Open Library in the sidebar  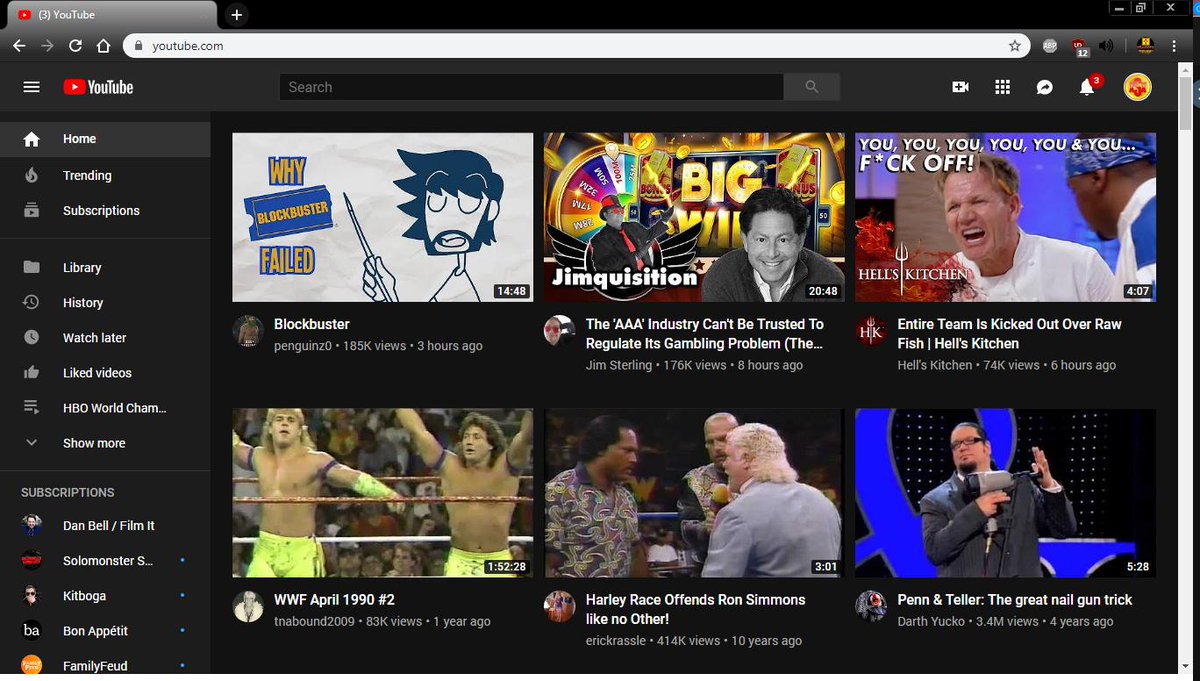click(x=105, y=267)
